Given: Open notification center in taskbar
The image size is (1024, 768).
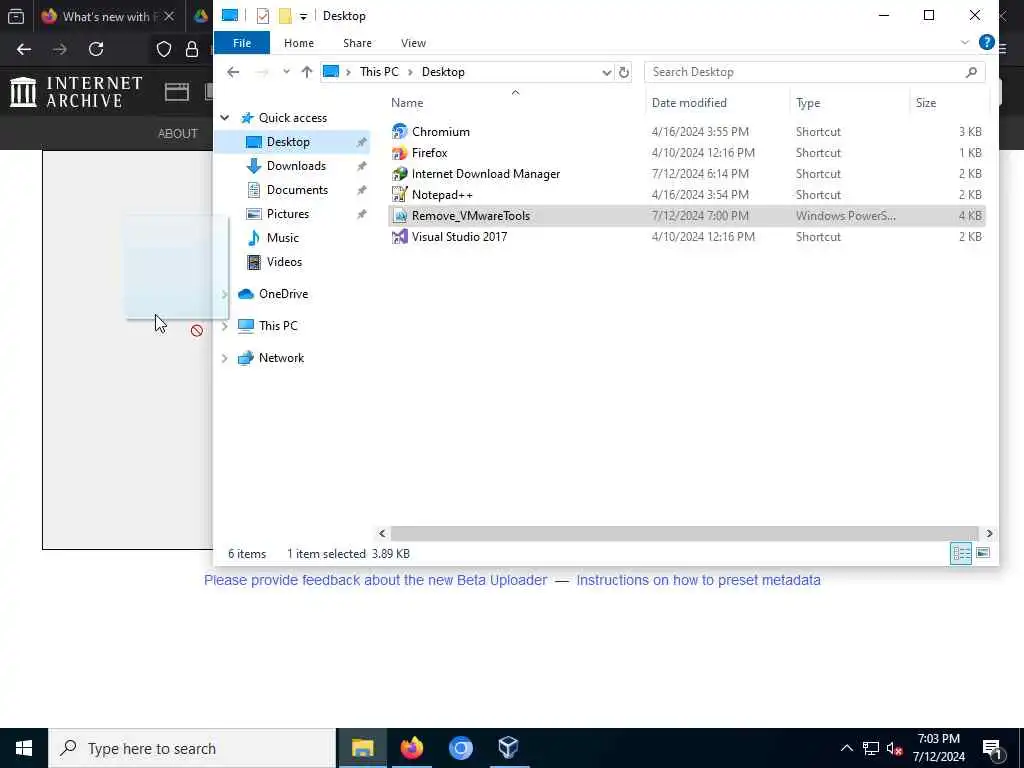Looking at the screenshot, I should pos(991,748).
